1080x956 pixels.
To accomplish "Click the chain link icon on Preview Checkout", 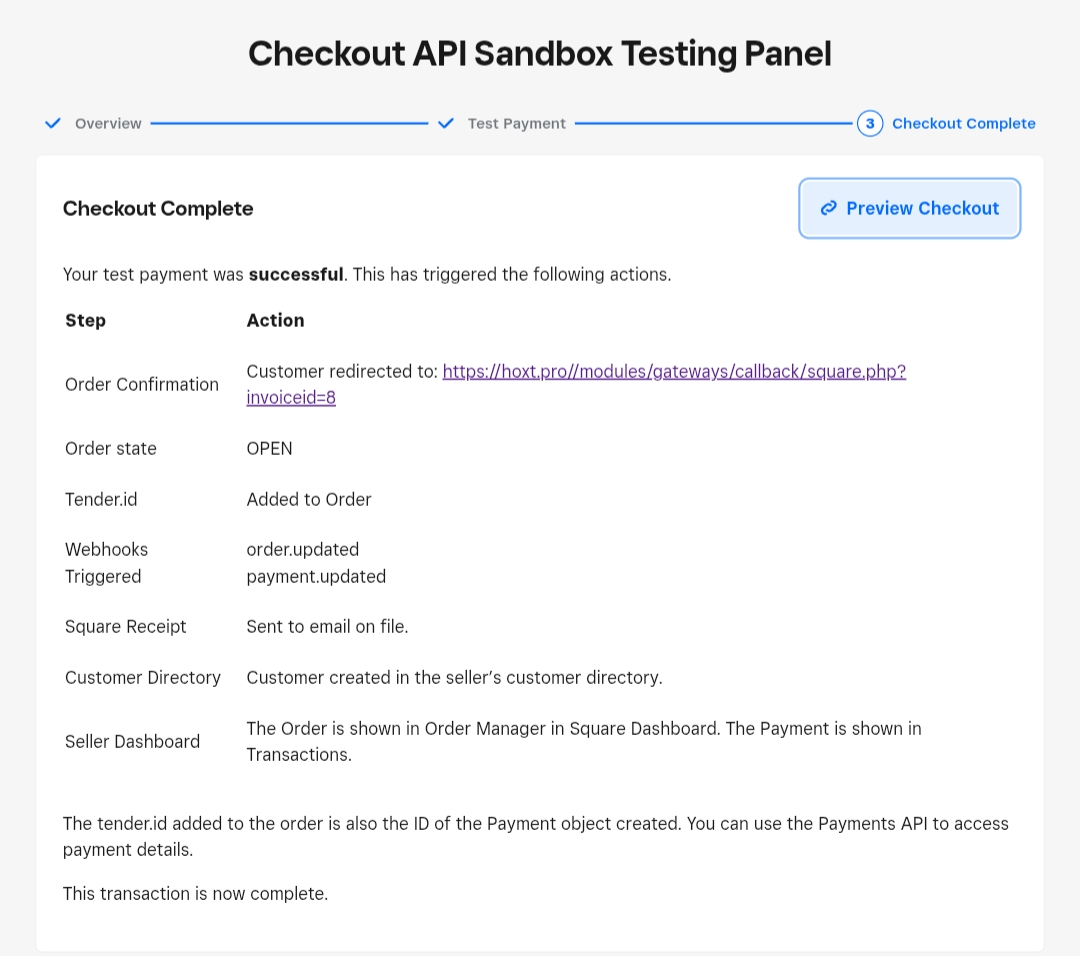I will tap(828, 209).
